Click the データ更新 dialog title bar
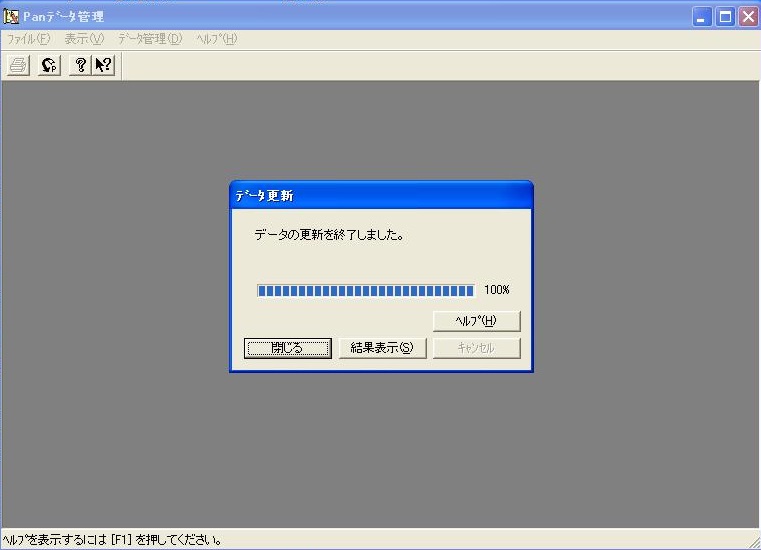Viewport: 761px width, 550px height. click(381, 195)
